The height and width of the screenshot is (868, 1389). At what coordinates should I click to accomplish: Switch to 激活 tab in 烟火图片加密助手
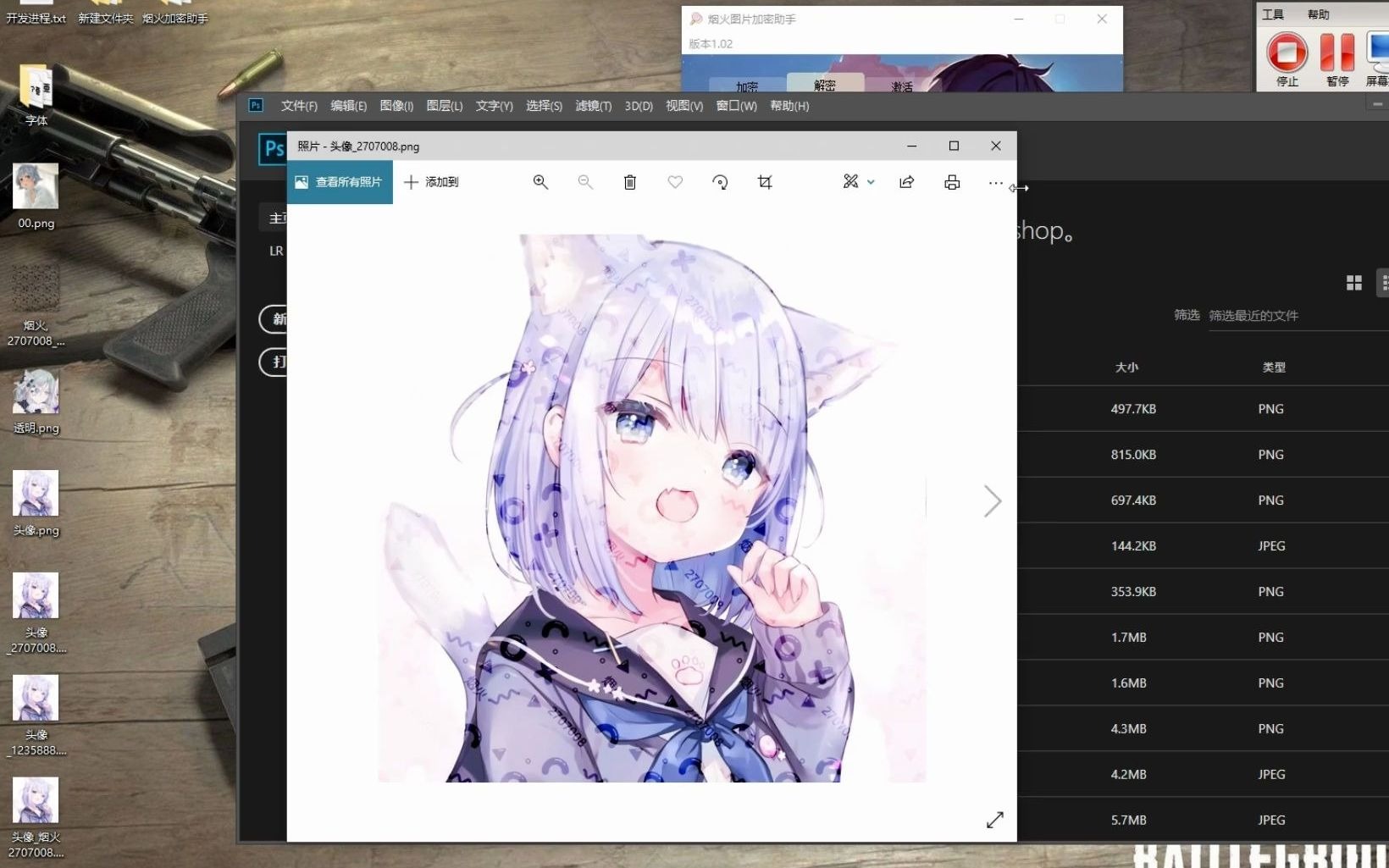tap(902, 86)
